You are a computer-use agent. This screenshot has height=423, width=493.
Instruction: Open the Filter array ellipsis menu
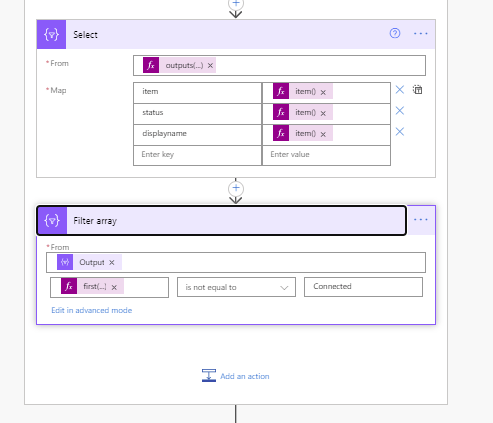pos(420,219)
